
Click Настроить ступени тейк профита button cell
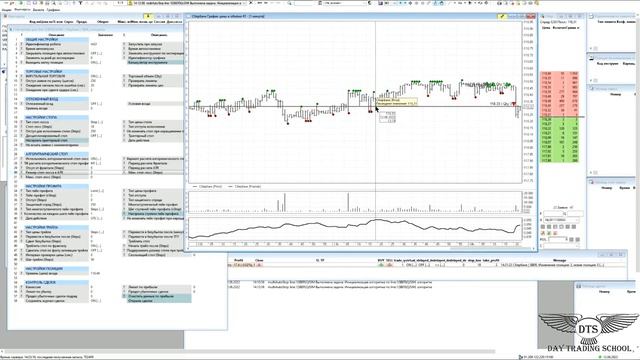[x=155, y=213]
